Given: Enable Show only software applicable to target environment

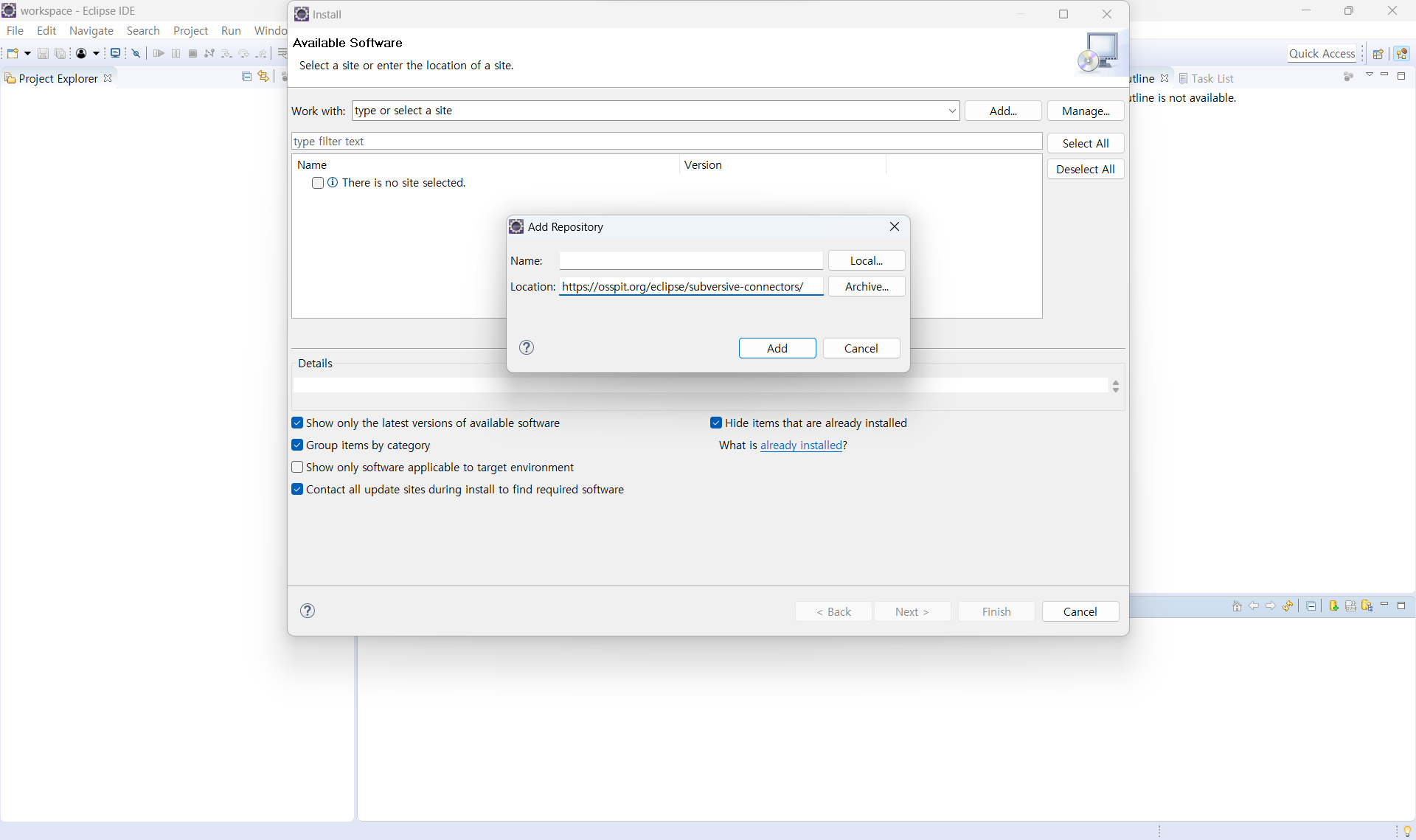Looking at the screenshot, I should pyautogui.click(x=297, y=467).
